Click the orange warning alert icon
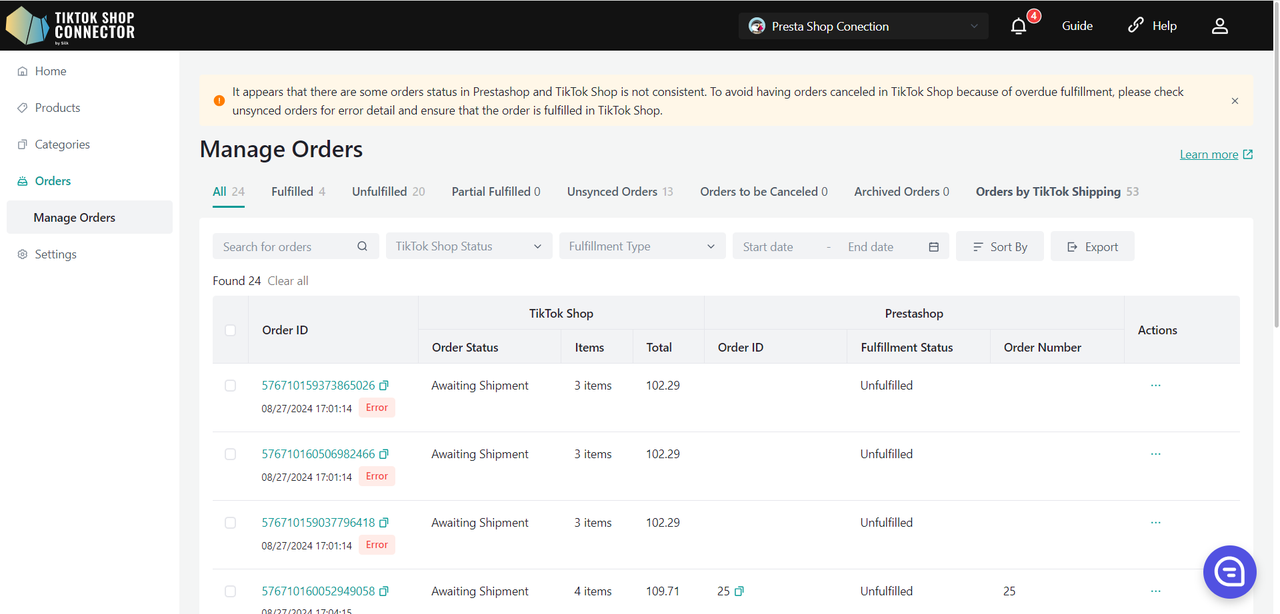The image size is (1280, 614). coord(219,101)
